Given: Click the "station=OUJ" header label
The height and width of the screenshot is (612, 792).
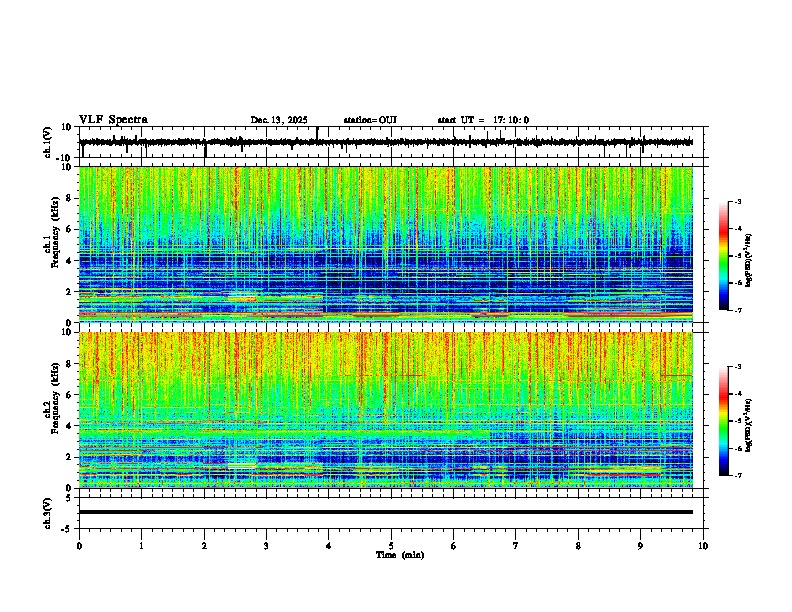Looking at the screenshot, I should point(370,120).
